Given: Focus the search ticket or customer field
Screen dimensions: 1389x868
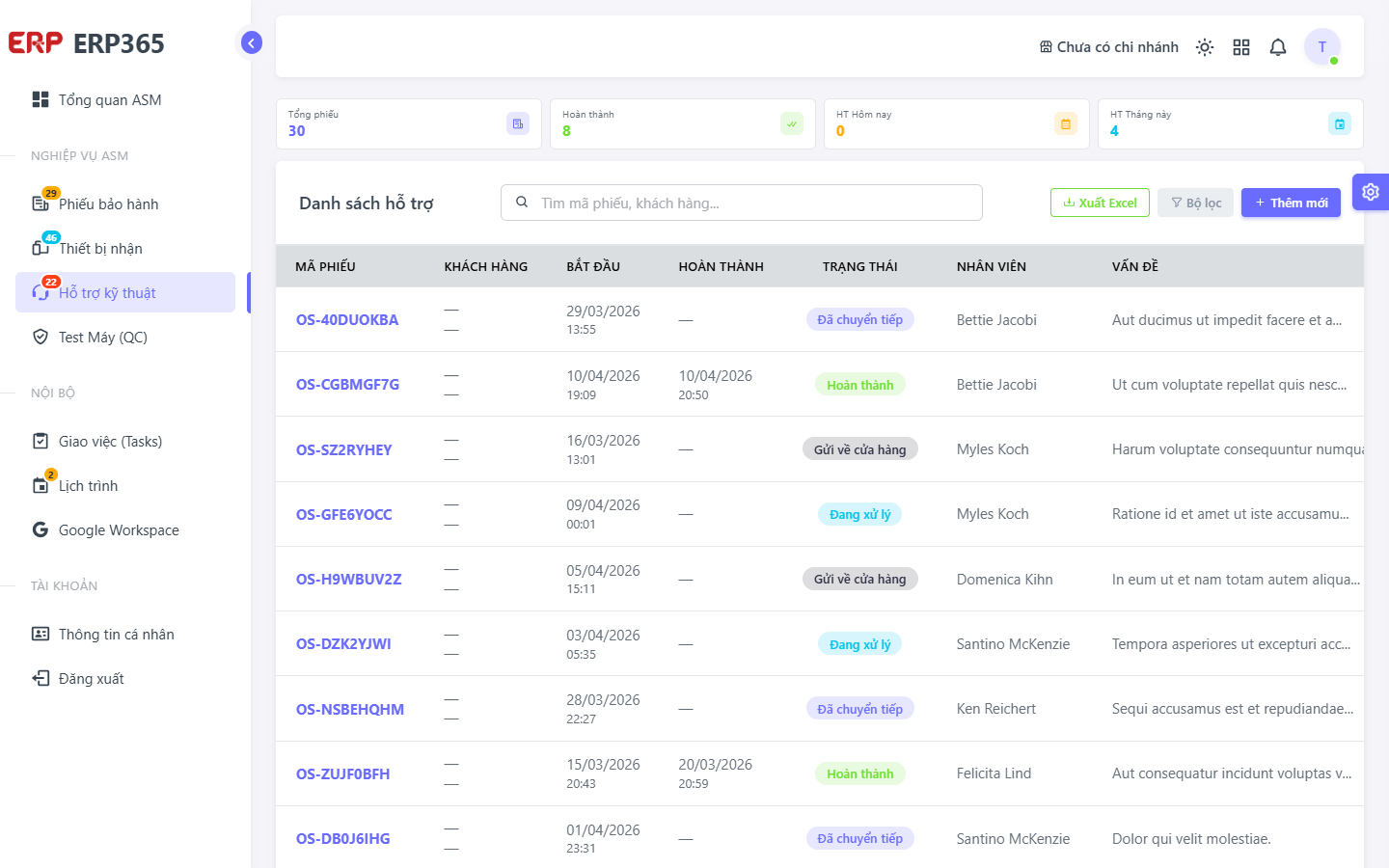Looking at the screenshot, I should tap(741, 203).
